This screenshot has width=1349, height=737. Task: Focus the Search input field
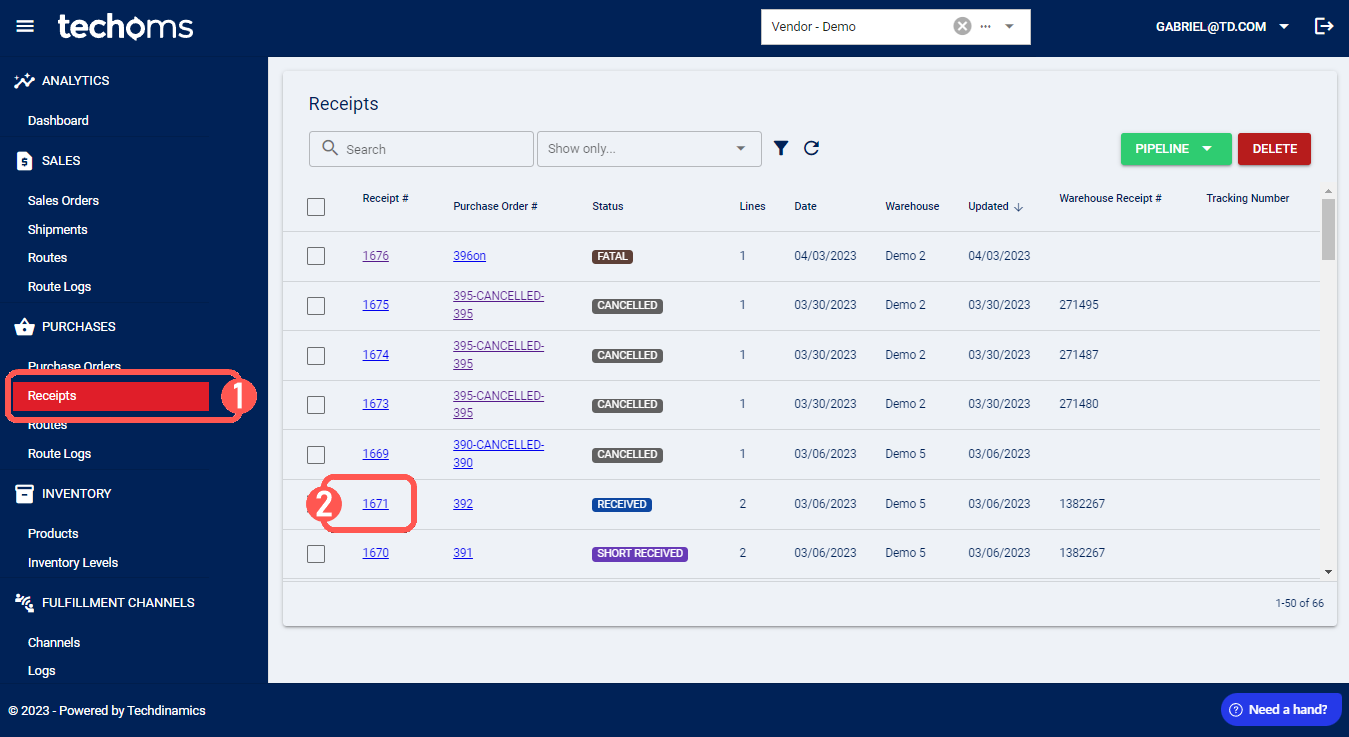point(421,149)
